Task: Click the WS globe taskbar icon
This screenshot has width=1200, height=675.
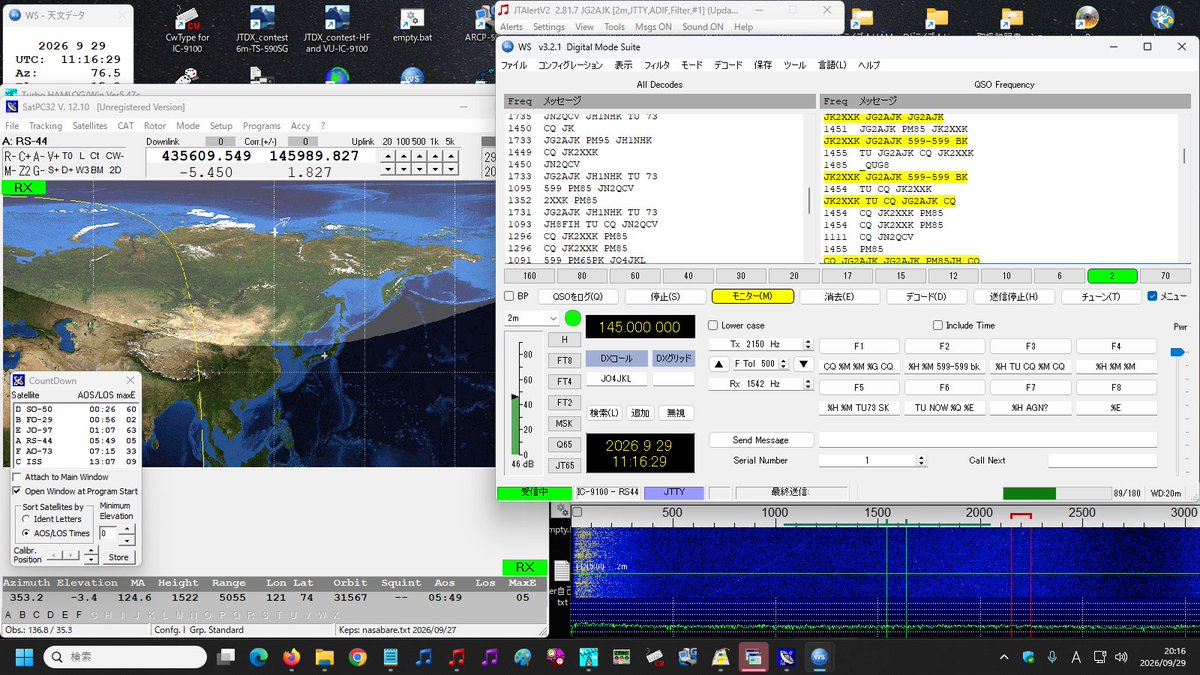Action: (819, 657)
